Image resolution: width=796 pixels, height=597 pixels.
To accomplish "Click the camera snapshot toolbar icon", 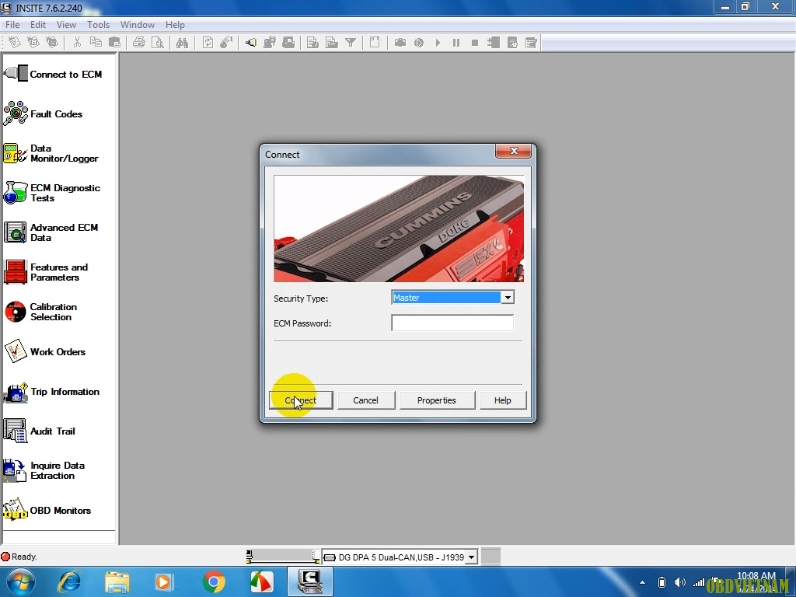I will point(400,43).
